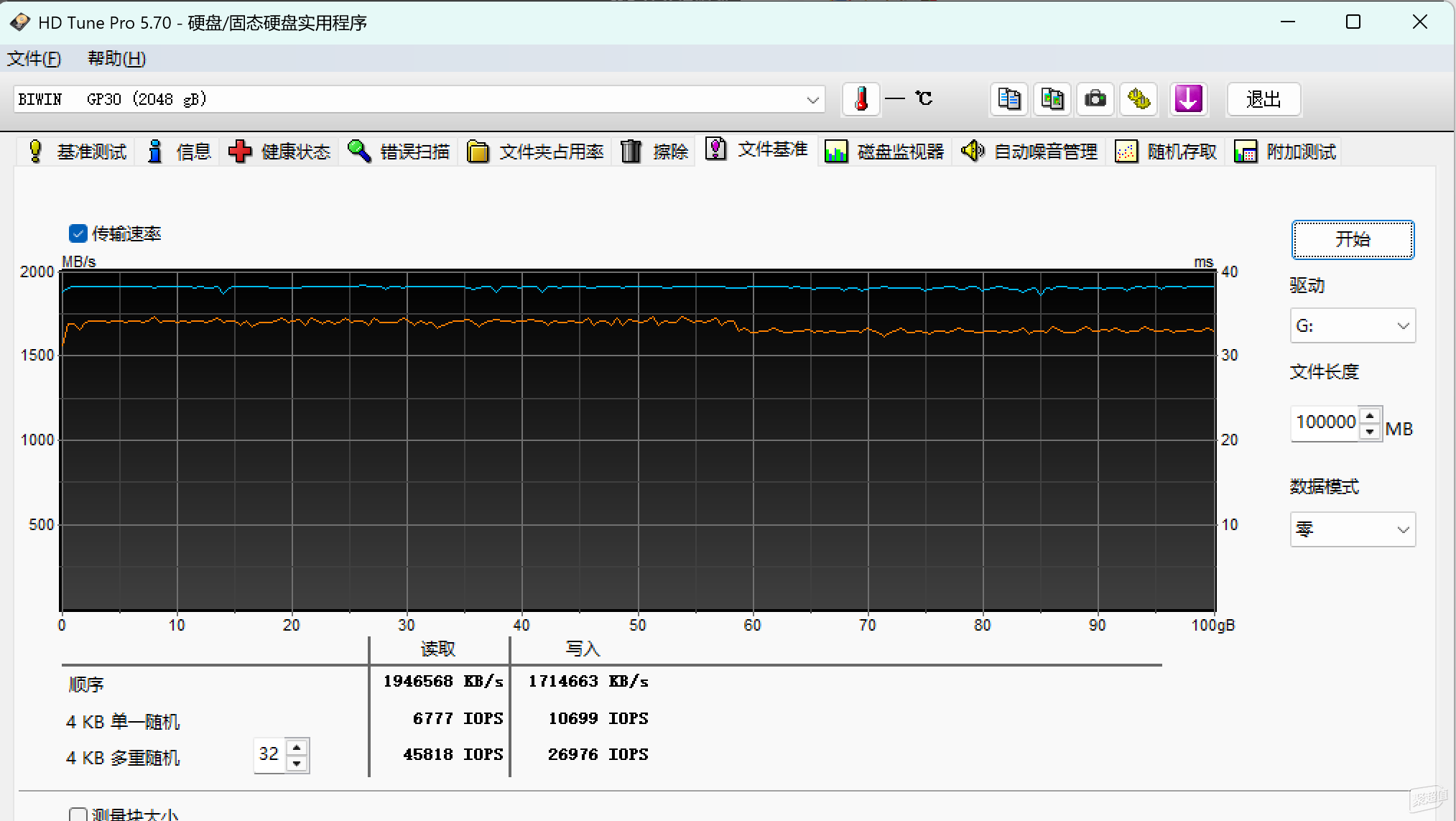The width and height of the screenshot is (1456, 821).
Task: Click the 4 KB 多重随机 row label
Action: point(123,758)
